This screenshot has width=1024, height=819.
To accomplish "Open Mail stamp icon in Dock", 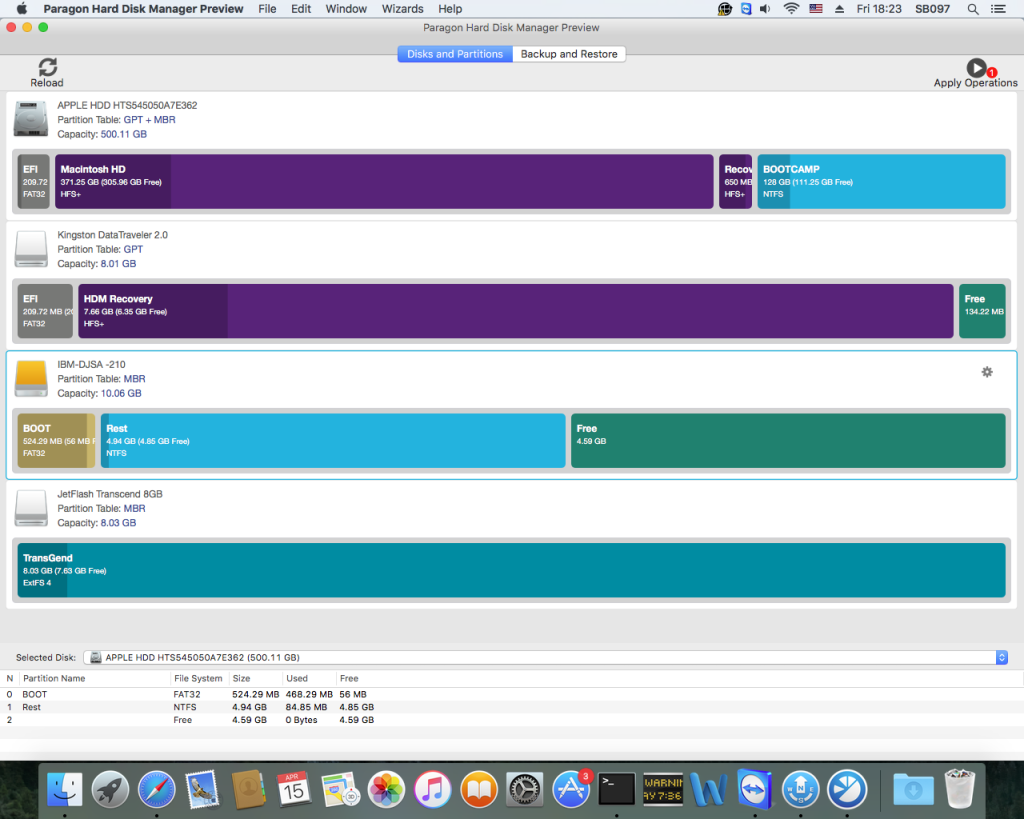I will coord(202,789).
